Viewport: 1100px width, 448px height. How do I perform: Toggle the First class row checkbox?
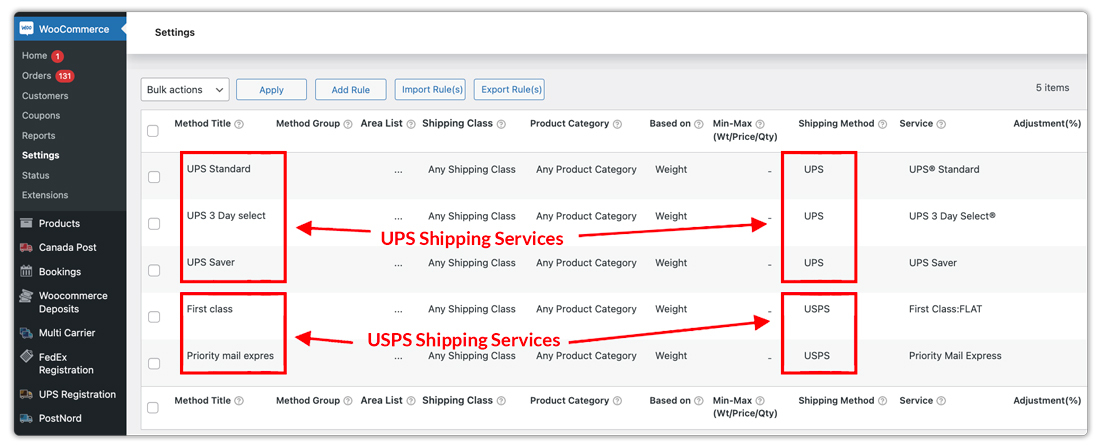pyautogui.click(x=154, y=317)
